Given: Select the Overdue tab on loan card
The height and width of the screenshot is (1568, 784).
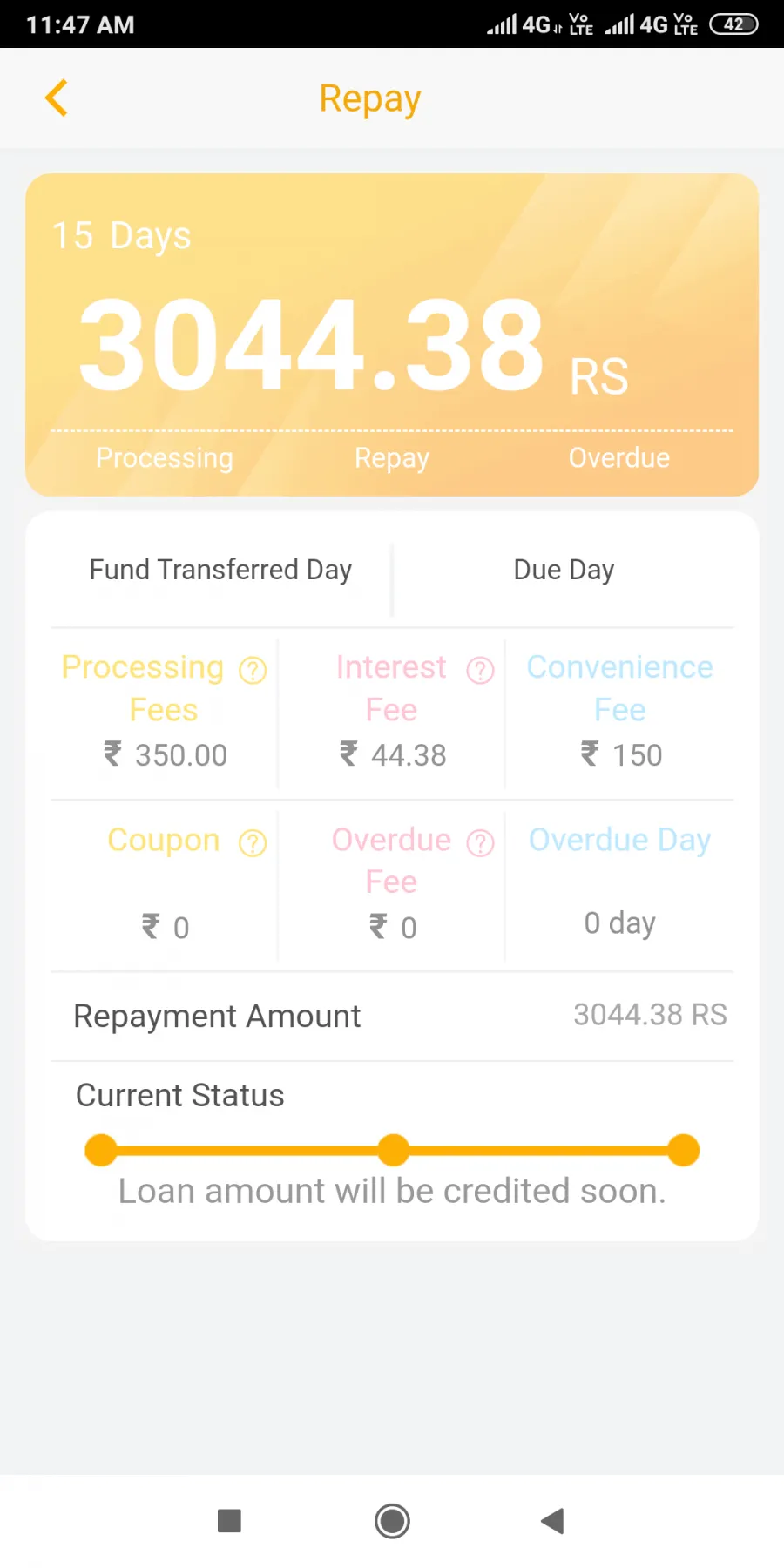Looking at the screenshot, I should pos(619,458).
